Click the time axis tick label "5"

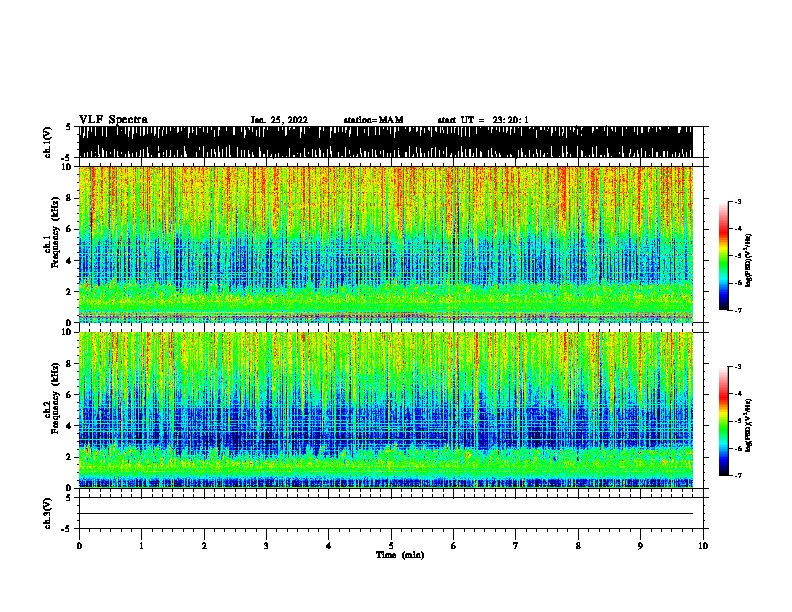[391, 546]
